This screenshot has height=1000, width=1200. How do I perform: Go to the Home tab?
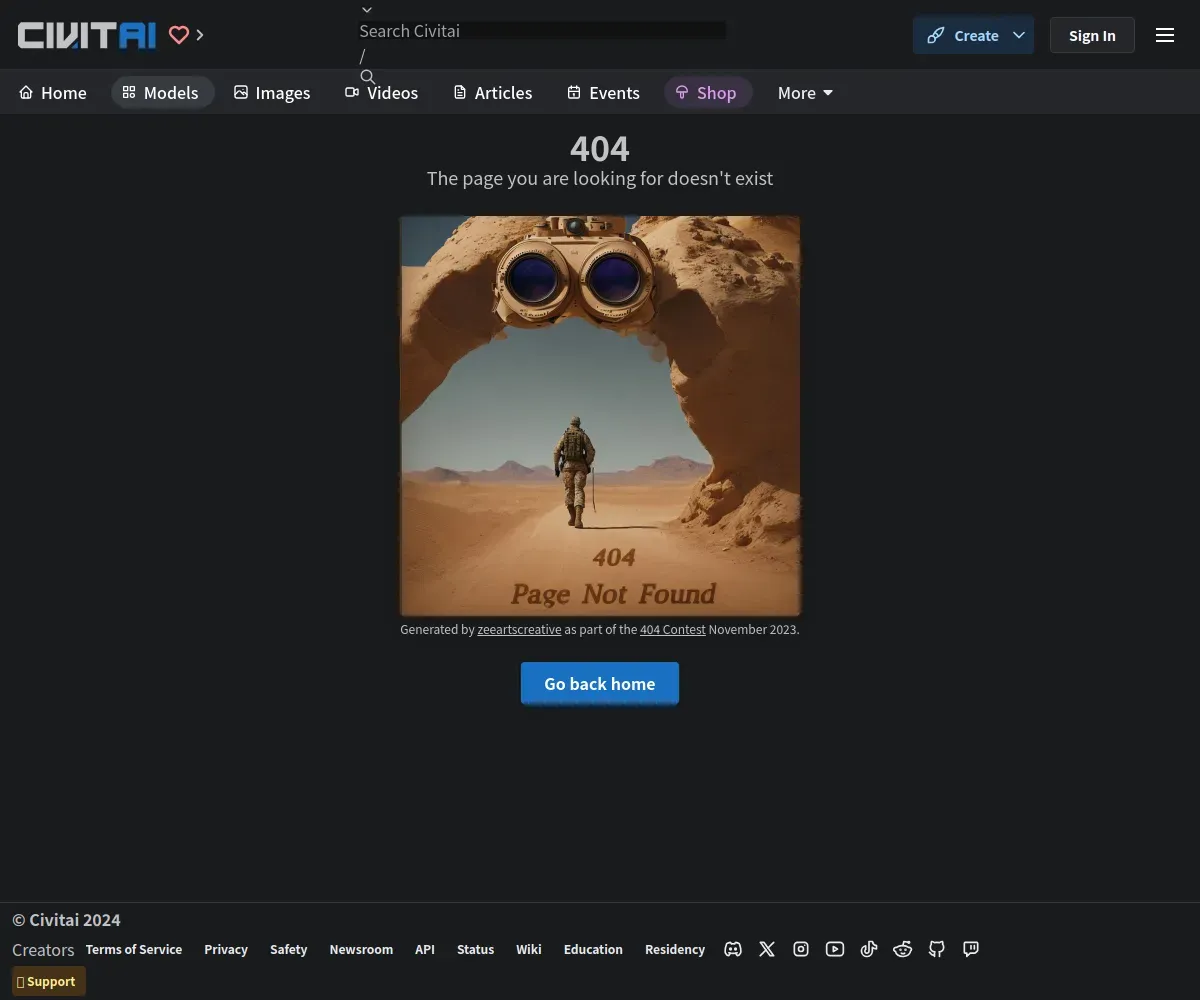(53, 93)
